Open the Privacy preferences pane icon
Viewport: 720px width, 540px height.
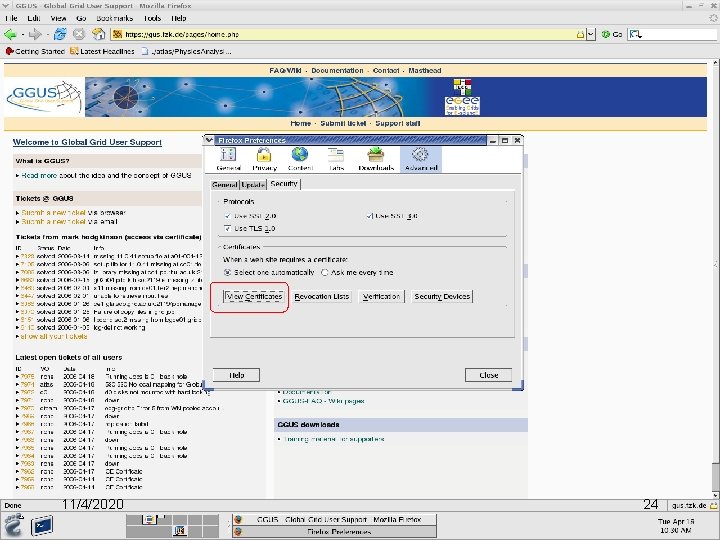(x=264, y=159)
